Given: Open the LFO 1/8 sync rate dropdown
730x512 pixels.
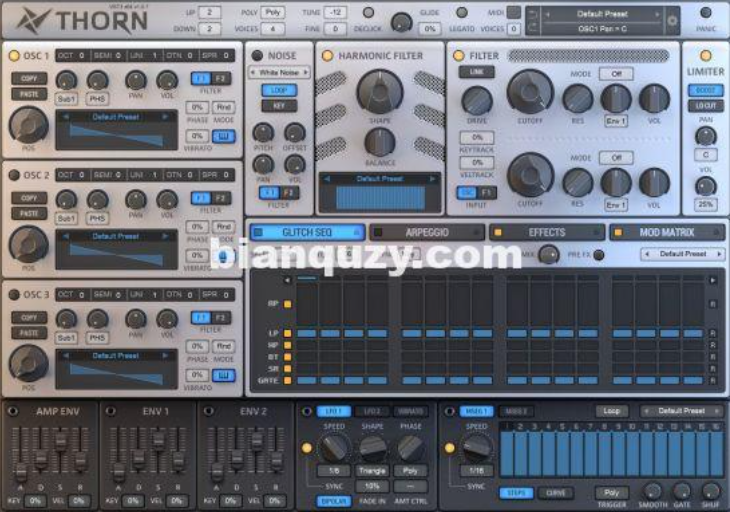Looking at the screenshot, I should pyautogui.click(x=334, y=471).
